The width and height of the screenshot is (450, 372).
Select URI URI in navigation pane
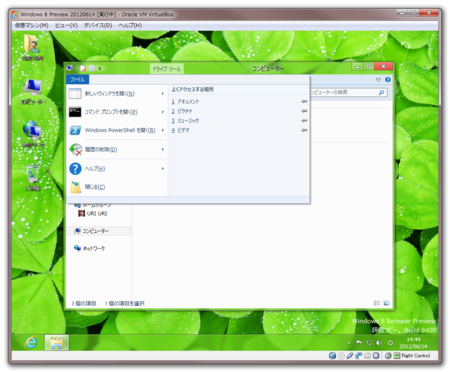coord(93,213)
